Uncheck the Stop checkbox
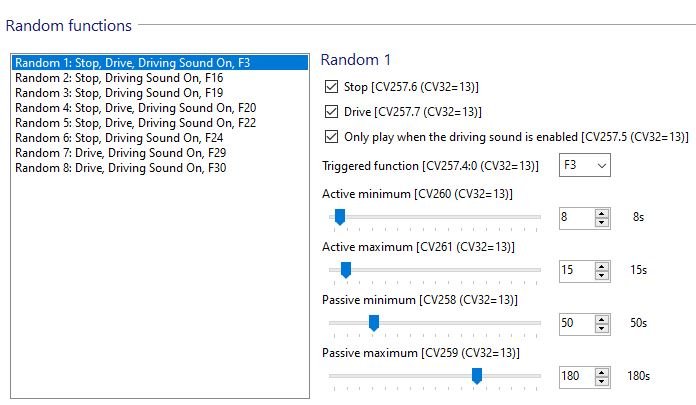Screen dimensions: 696x405 (x=331, y=87)
